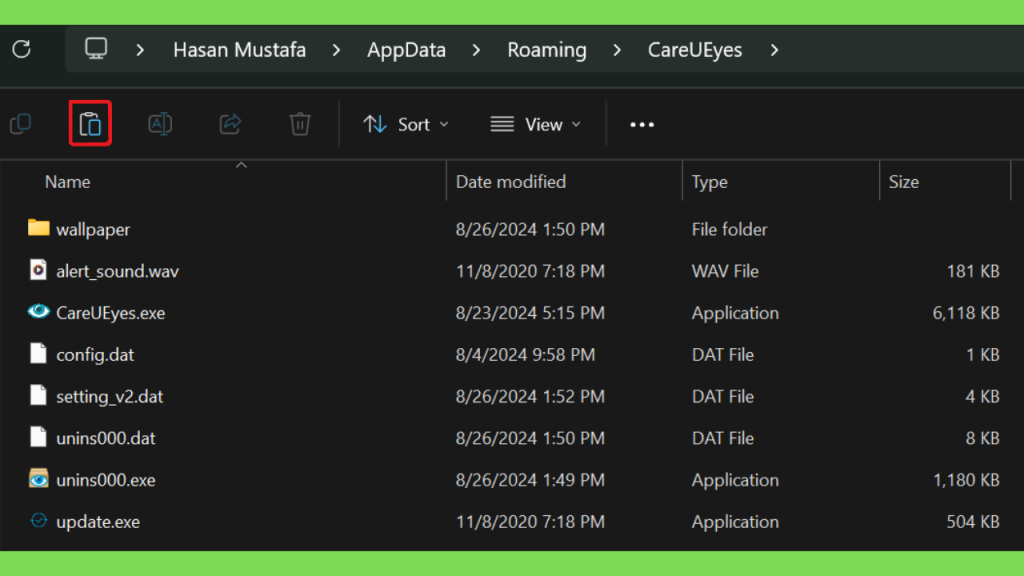Expand chevron after Roaming
The image size is (1024, 576).
point(617,50)
